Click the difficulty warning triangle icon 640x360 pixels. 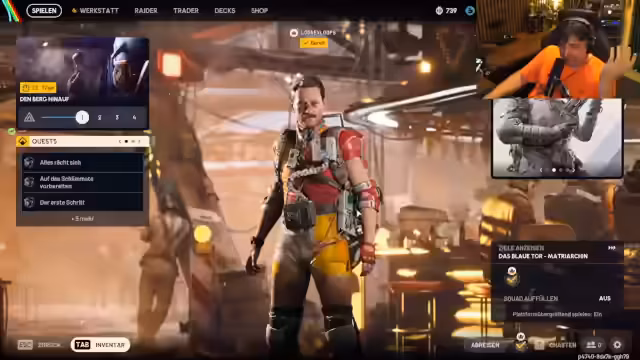click(x=29, y=118)
